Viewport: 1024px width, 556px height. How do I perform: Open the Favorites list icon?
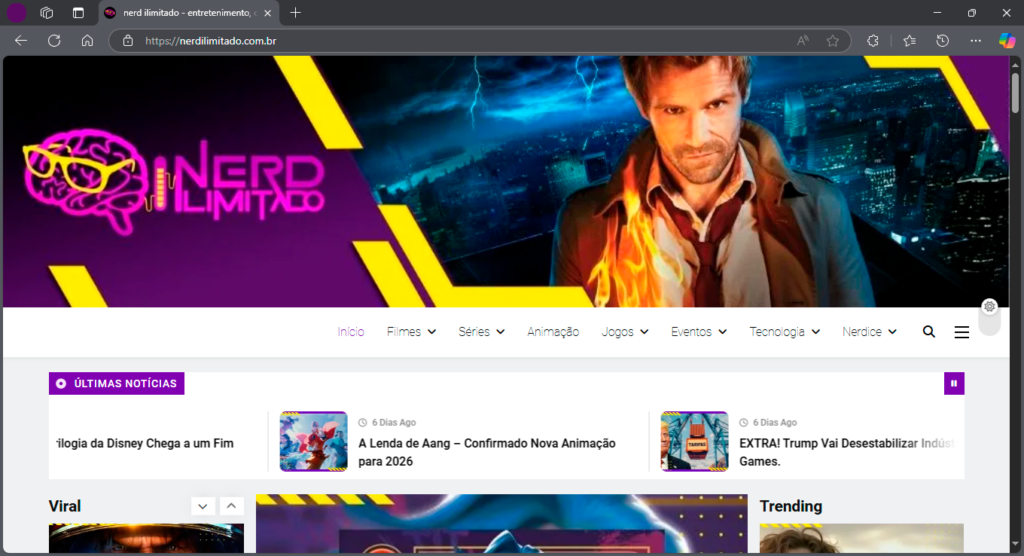(910, 41)
